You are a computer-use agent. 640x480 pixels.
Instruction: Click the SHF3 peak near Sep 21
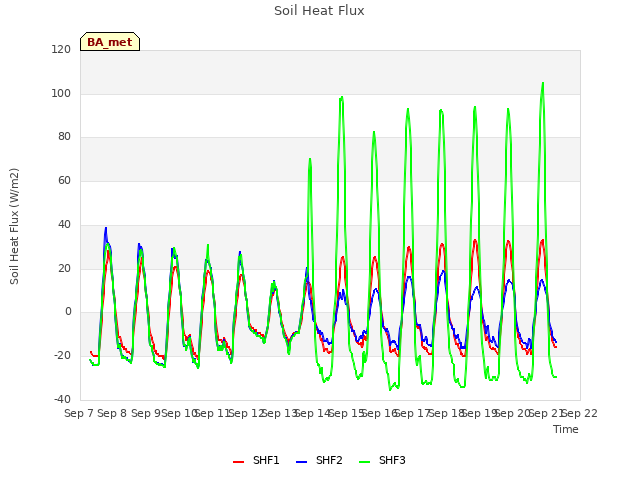coord(543,83)
